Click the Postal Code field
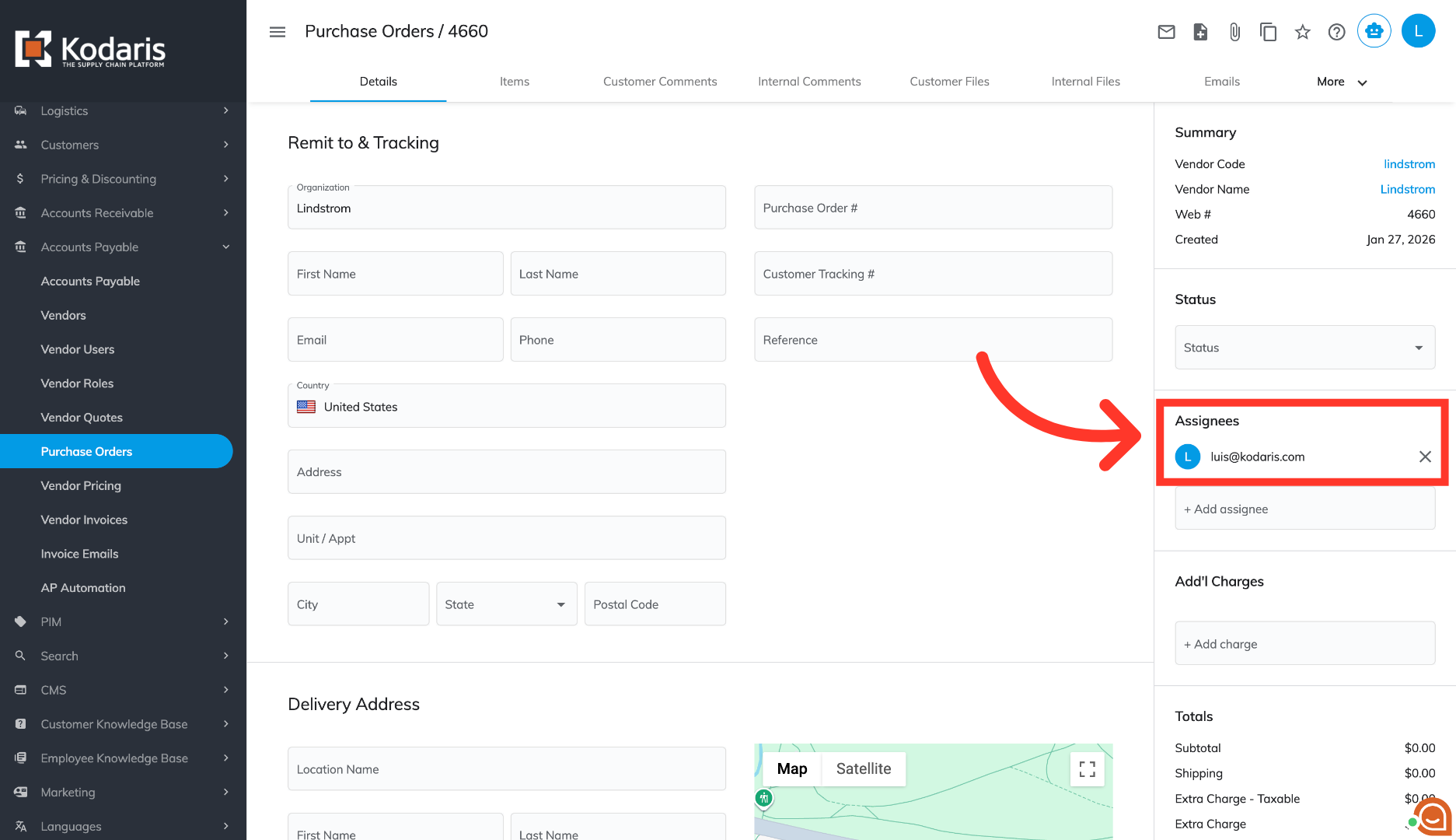 pyautogui.click(x=655, y=604)
